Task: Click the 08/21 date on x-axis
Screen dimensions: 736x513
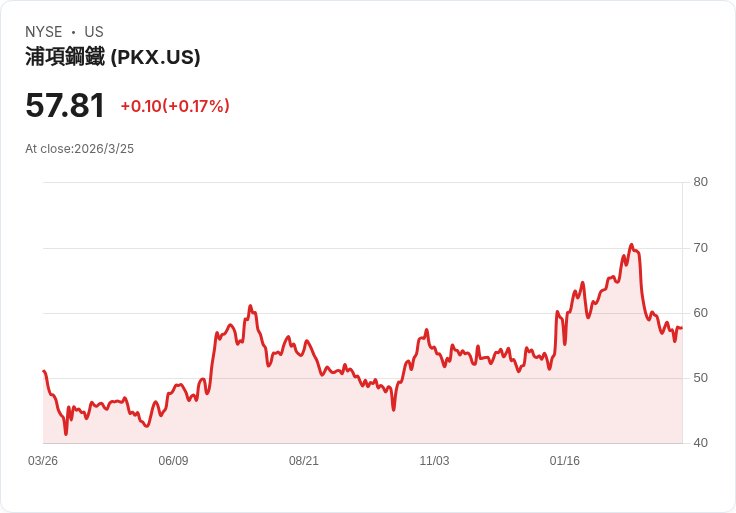Action: click(x=304, y=461)
